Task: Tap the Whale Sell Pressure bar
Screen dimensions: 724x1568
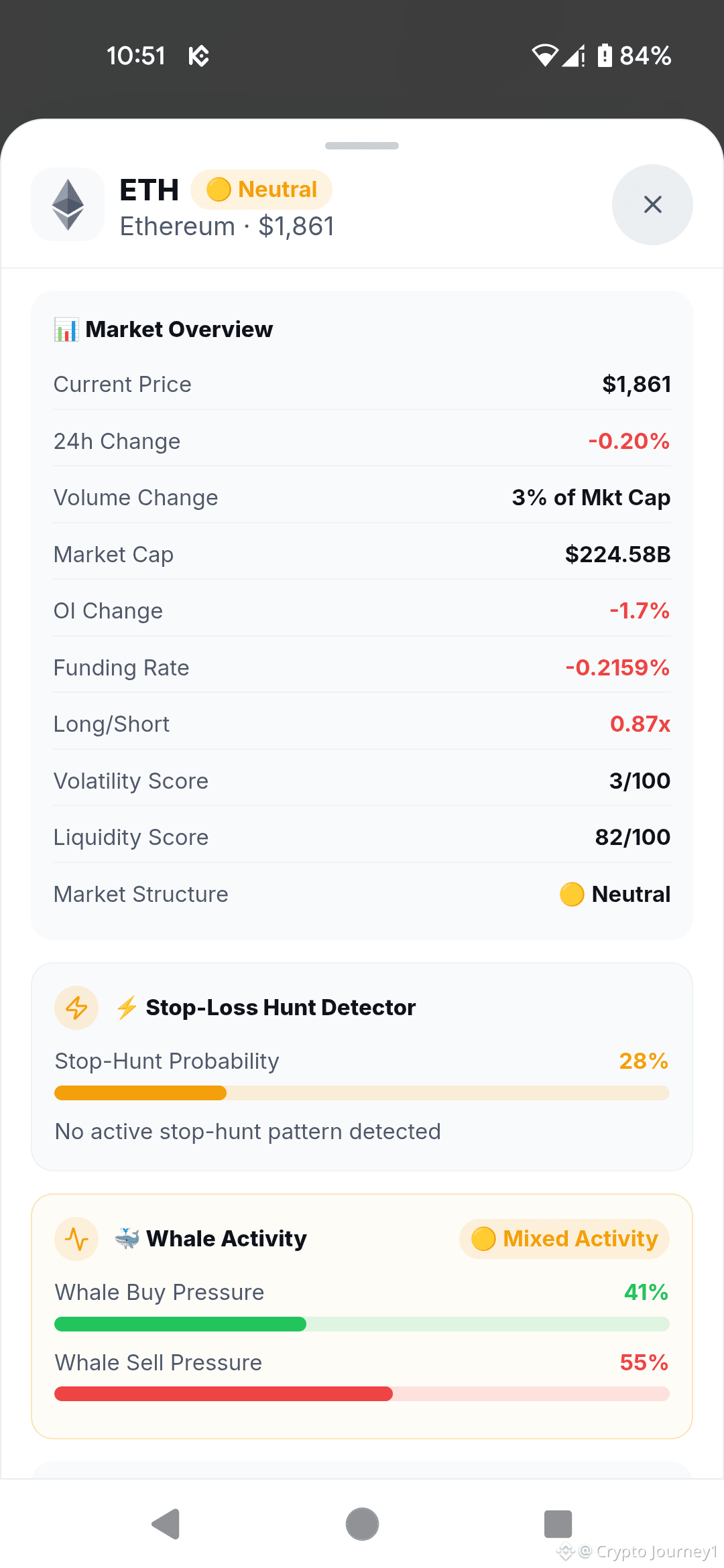Action: point(362,1394)
